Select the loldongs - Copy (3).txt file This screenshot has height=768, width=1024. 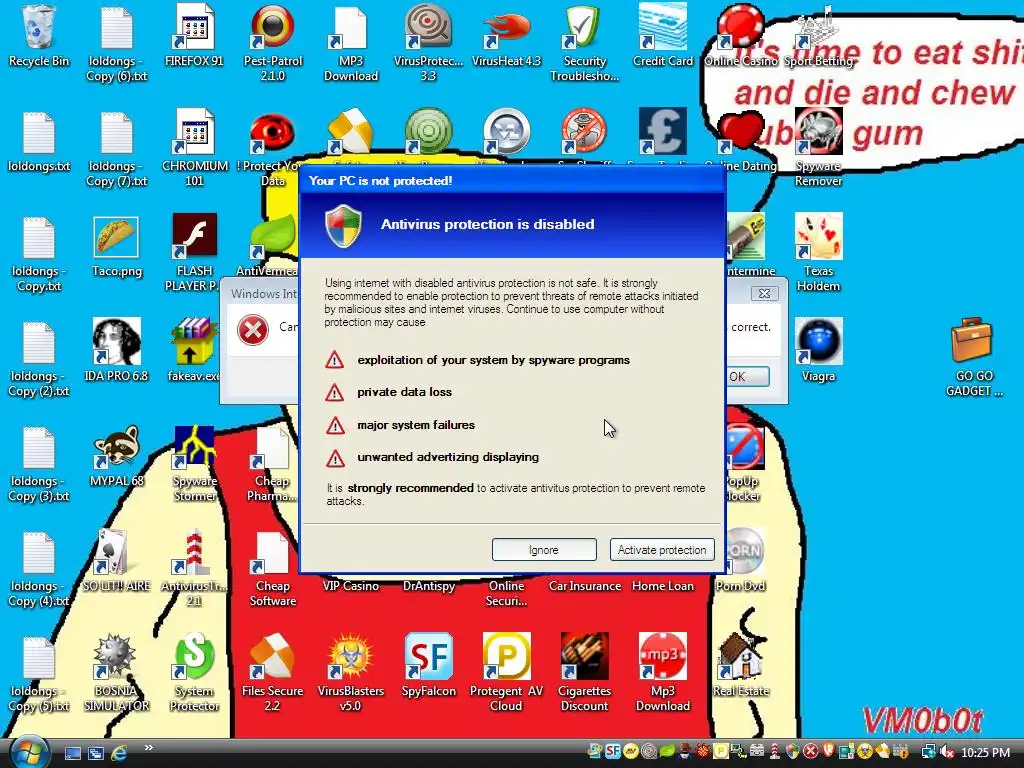click(39, 463)
